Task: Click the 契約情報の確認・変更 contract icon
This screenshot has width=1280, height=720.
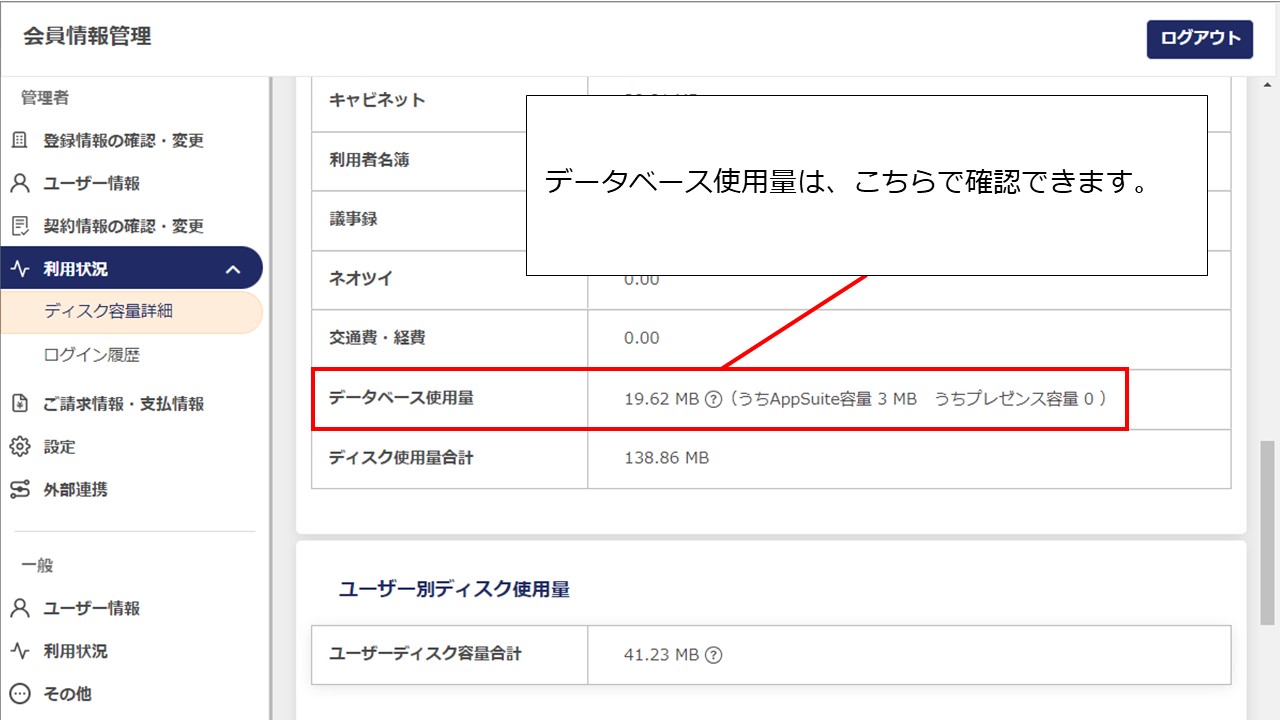Action: click(x=22, y=225)
